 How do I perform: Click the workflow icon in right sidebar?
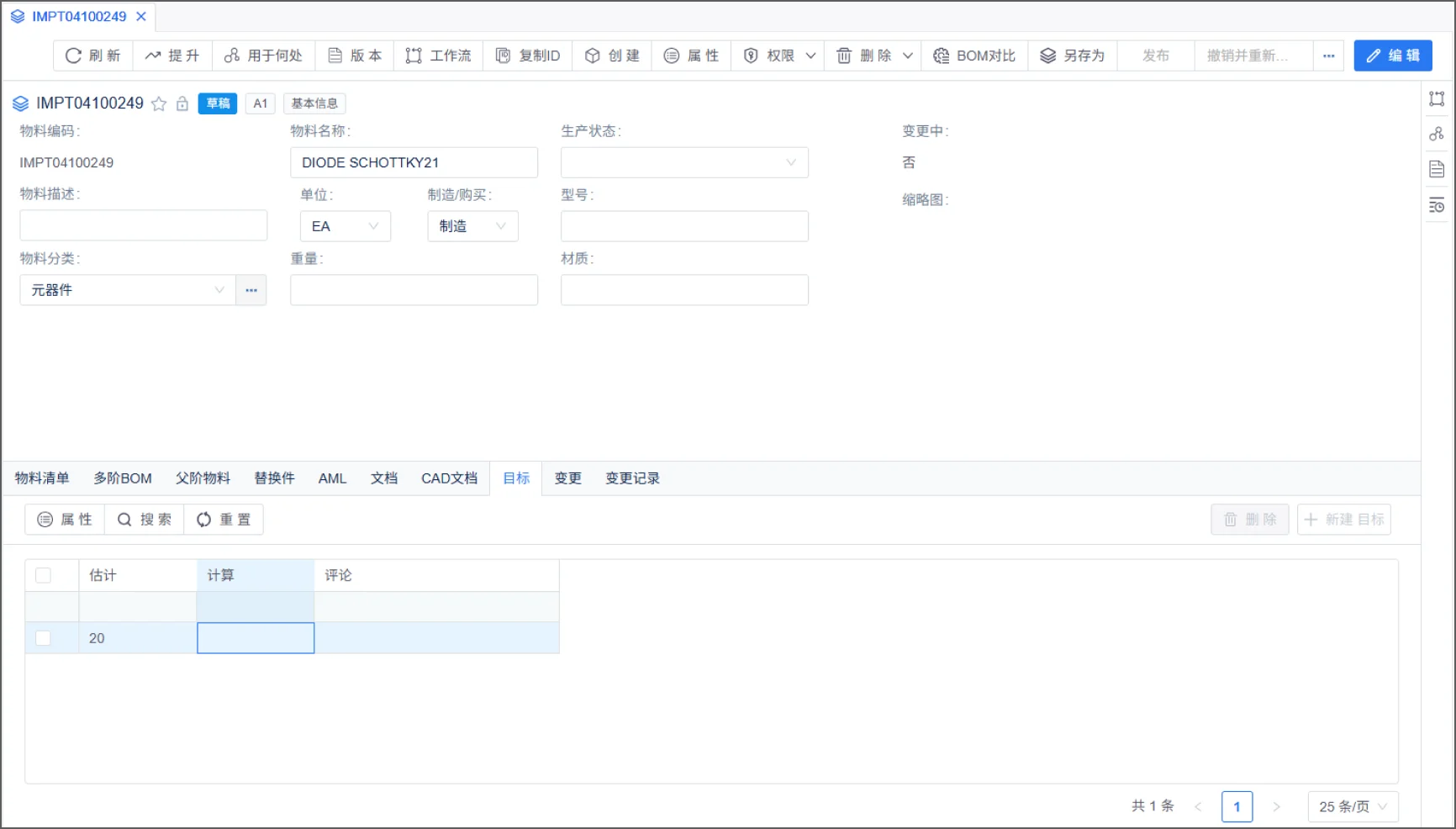(1437, 98)
